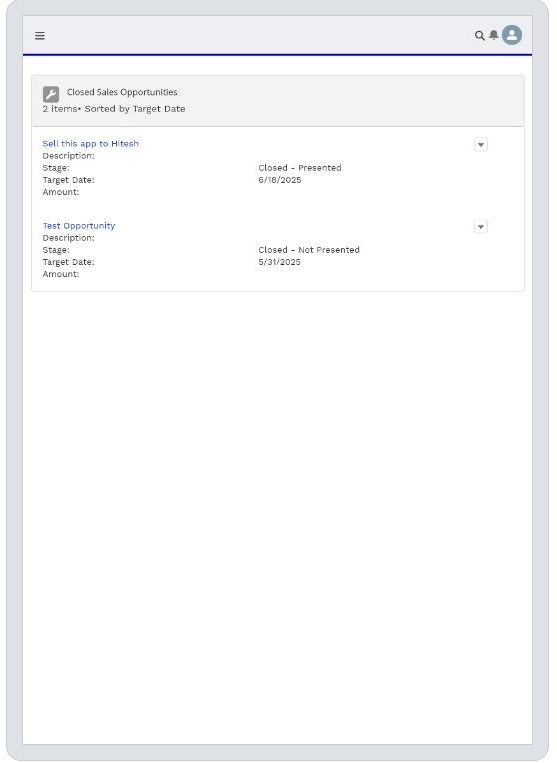Open the user profile avatar
The width and height of the screenshot is (557, 763).
[512, 35]
